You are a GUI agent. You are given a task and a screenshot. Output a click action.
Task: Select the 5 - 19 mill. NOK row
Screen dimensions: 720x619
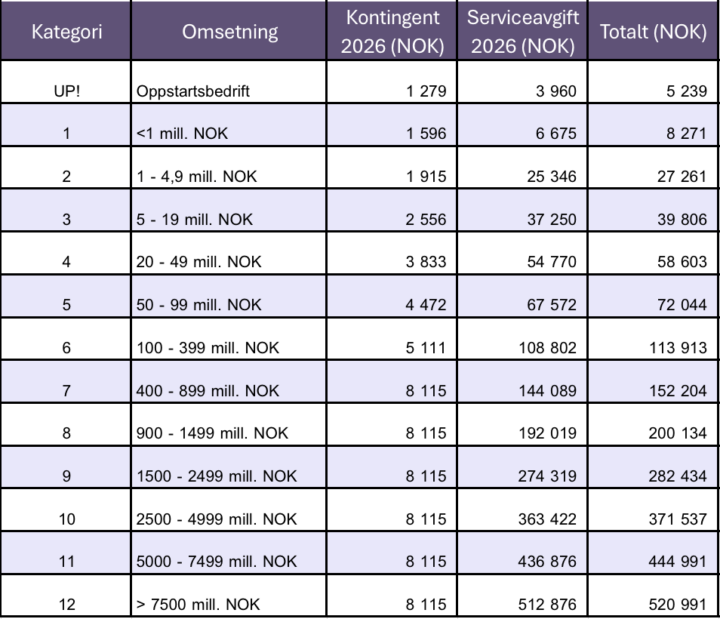[194, 219]
